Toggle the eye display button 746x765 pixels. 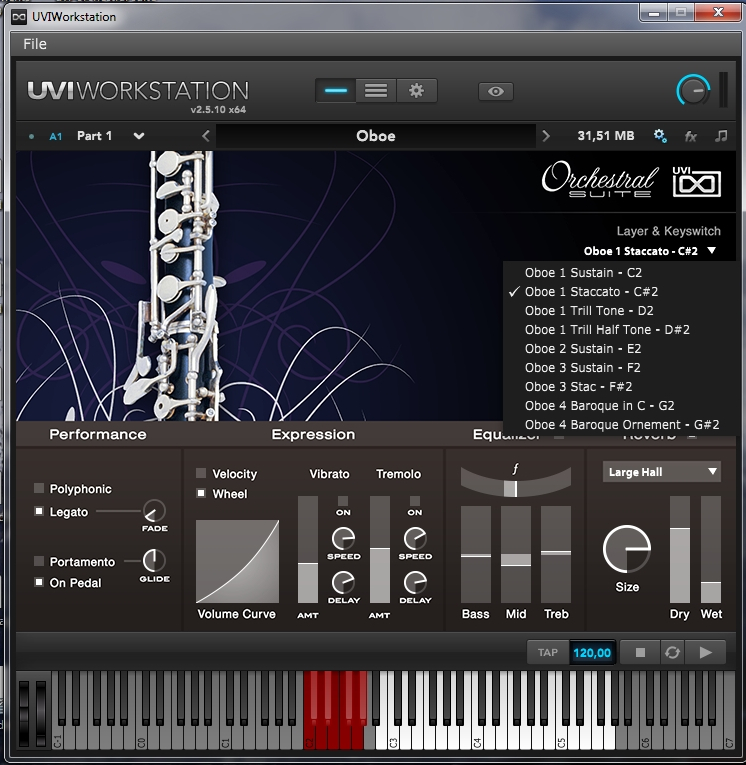(x=496, y=91)
